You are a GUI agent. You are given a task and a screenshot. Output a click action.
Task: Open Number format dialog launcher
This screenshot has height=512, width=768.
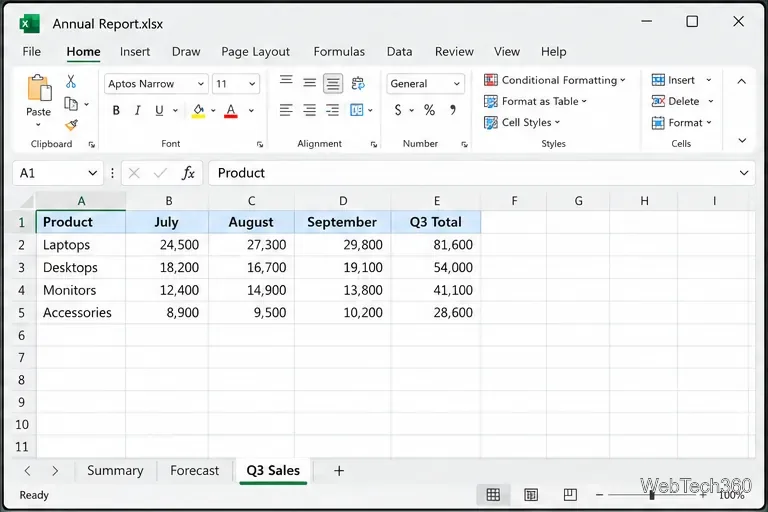click(x=464, y=145)
